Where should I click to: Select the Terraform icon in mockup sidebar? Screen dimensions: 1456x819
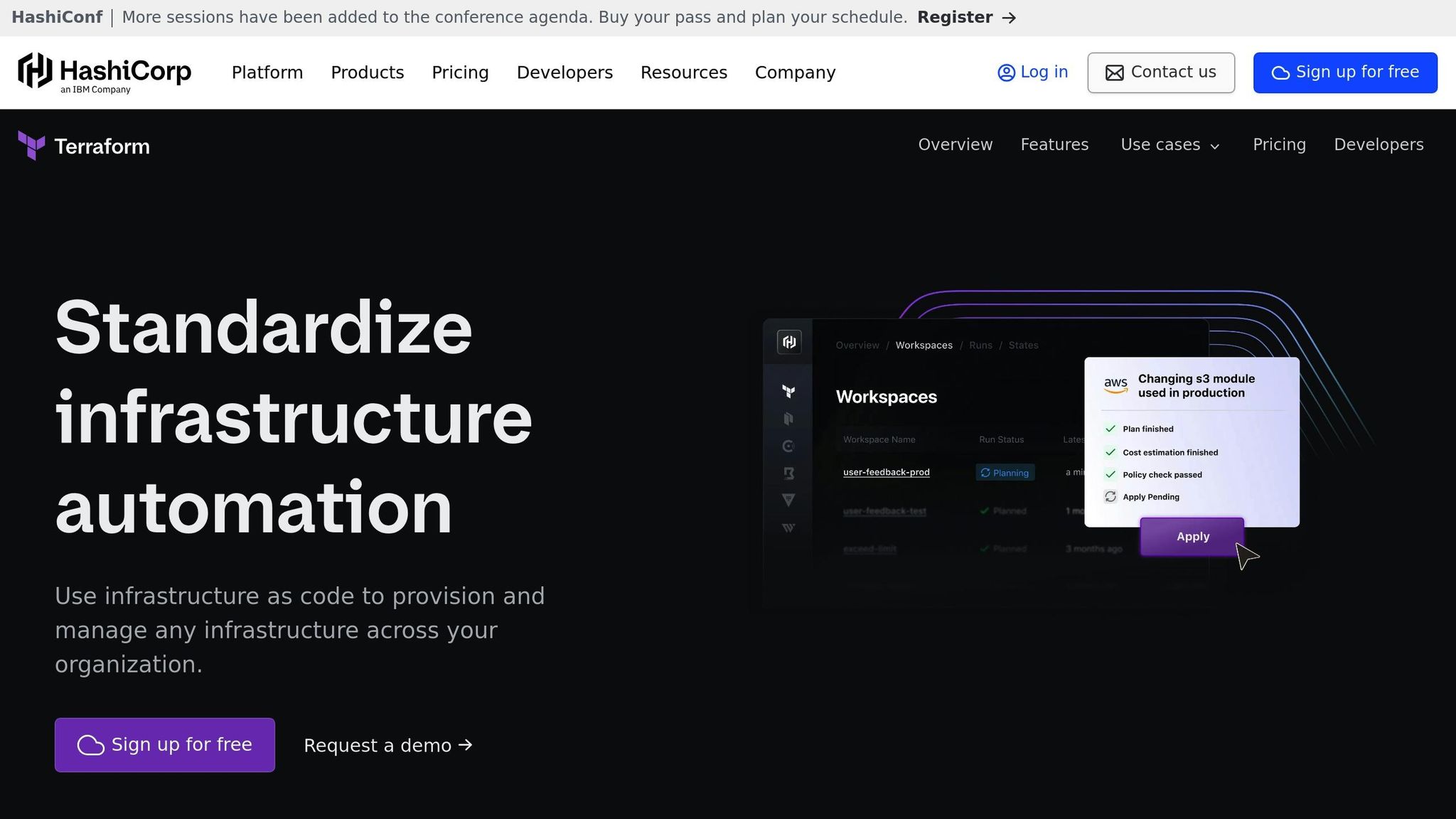[788, 391]
